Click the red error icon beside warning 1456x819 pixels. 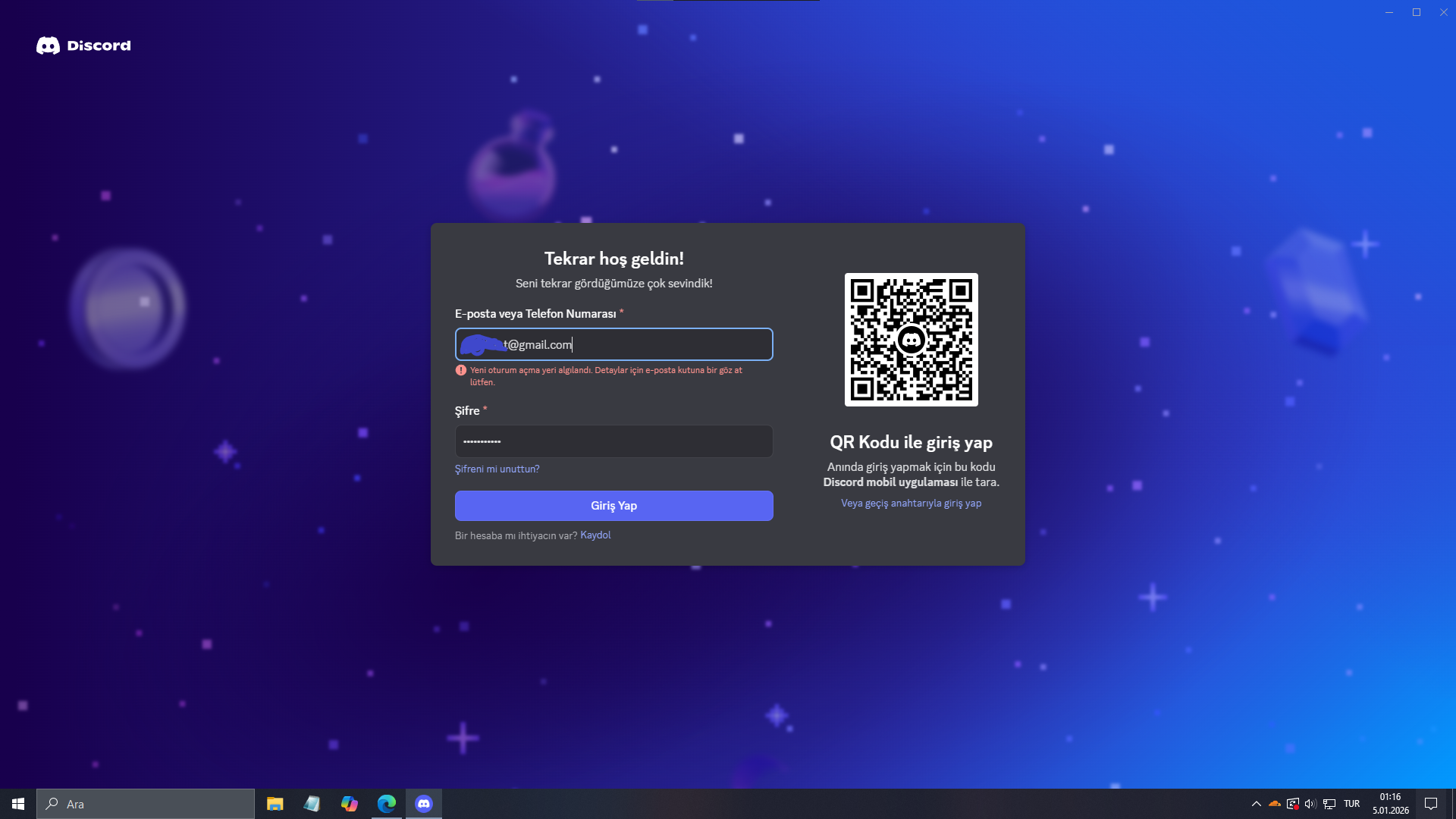(460, 371)
